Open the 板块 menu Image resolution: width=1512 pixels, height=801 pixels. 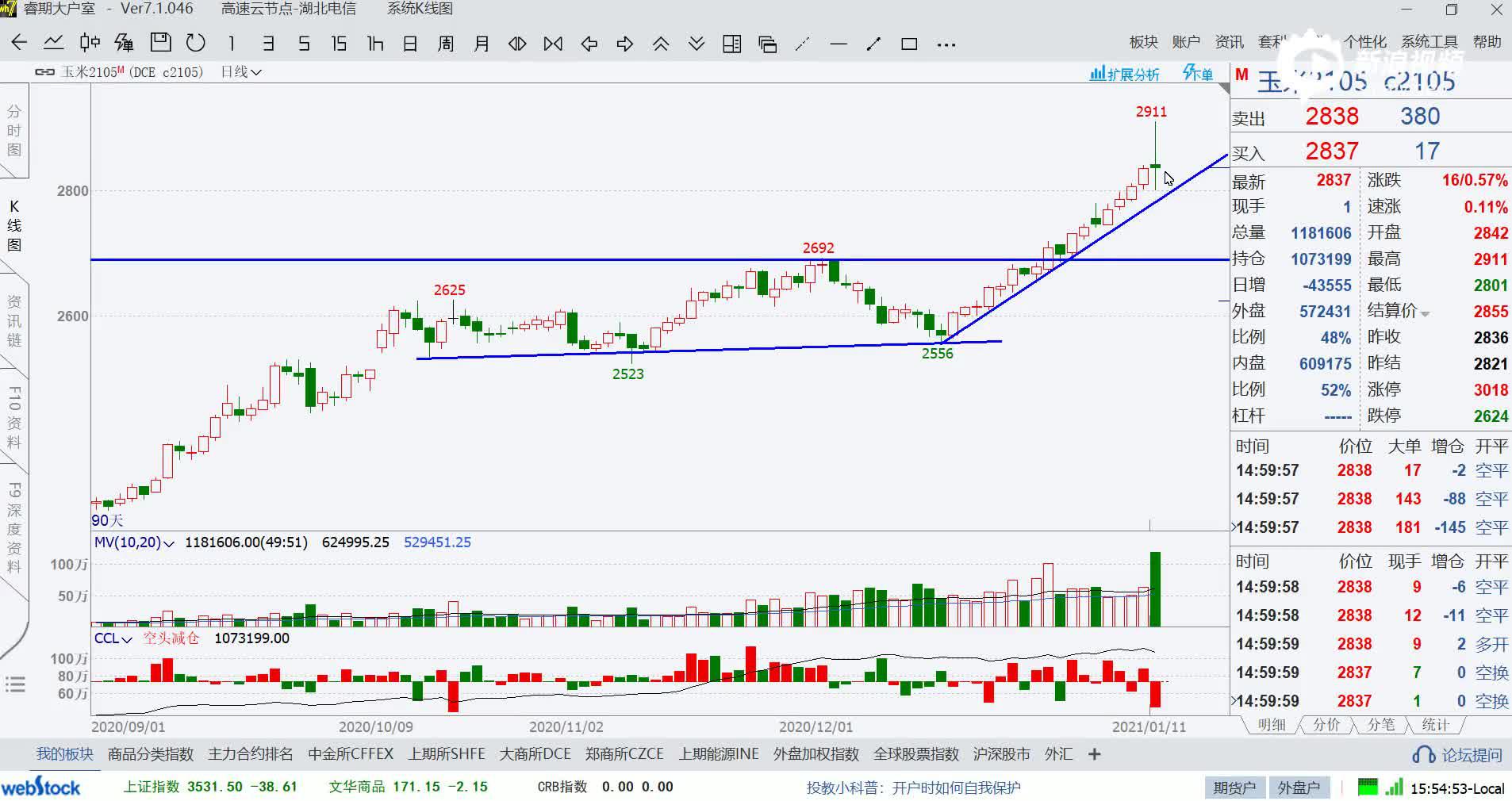click(1143, 42)
